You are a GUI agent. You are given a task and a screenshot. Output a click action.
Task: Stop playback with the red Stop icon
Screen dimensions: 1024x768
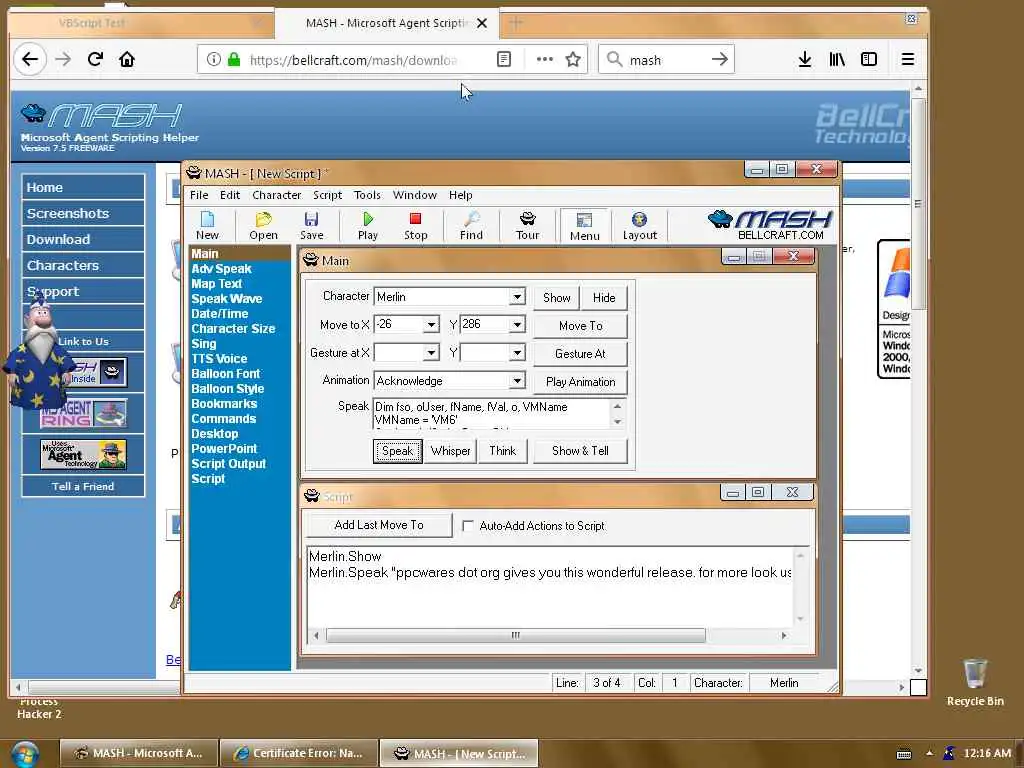tap(415, 225)
